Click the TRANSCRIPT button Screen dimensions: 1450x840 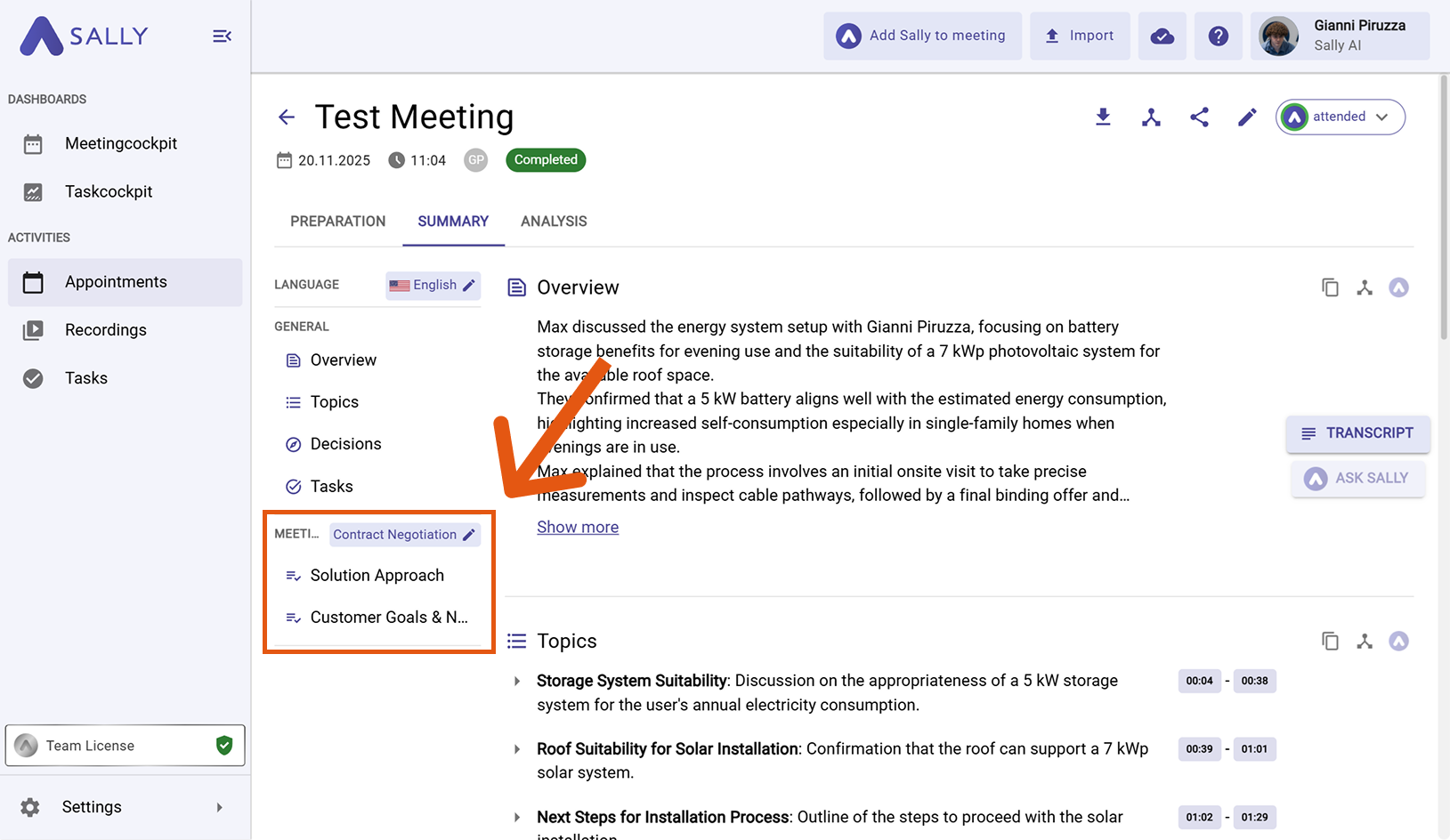click(x=1357, y=433)
